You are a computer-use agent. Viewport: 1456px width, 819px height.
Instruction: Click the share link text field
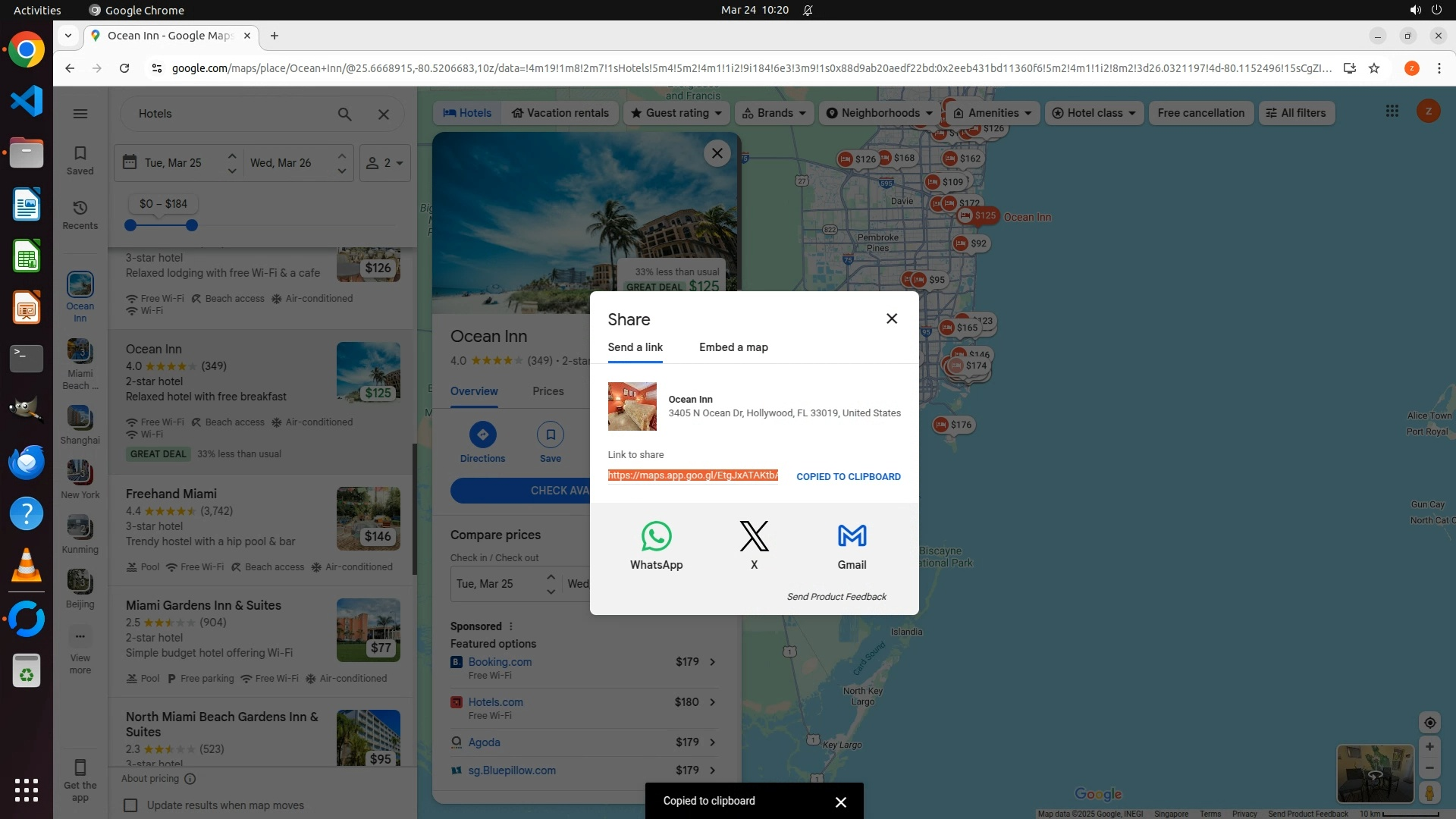[x=692, y=475]
